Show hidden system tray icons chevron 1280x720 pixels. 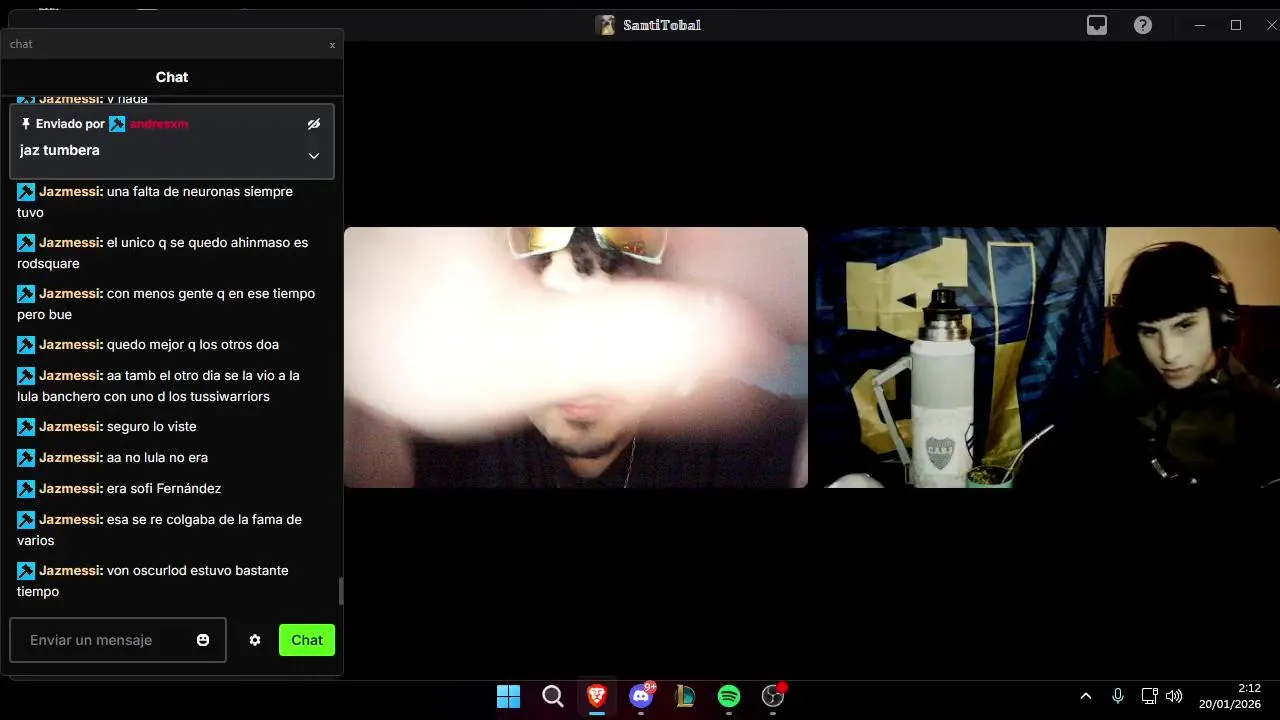[1086, 696]
